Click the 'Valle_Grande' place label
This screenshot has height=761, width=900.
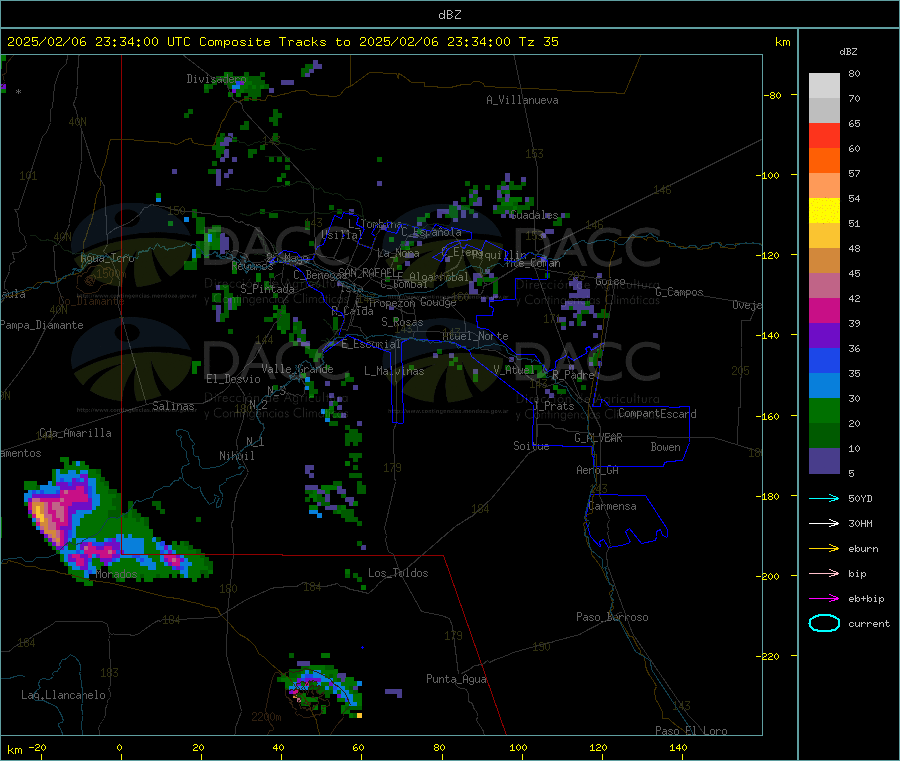click(297, 369)
